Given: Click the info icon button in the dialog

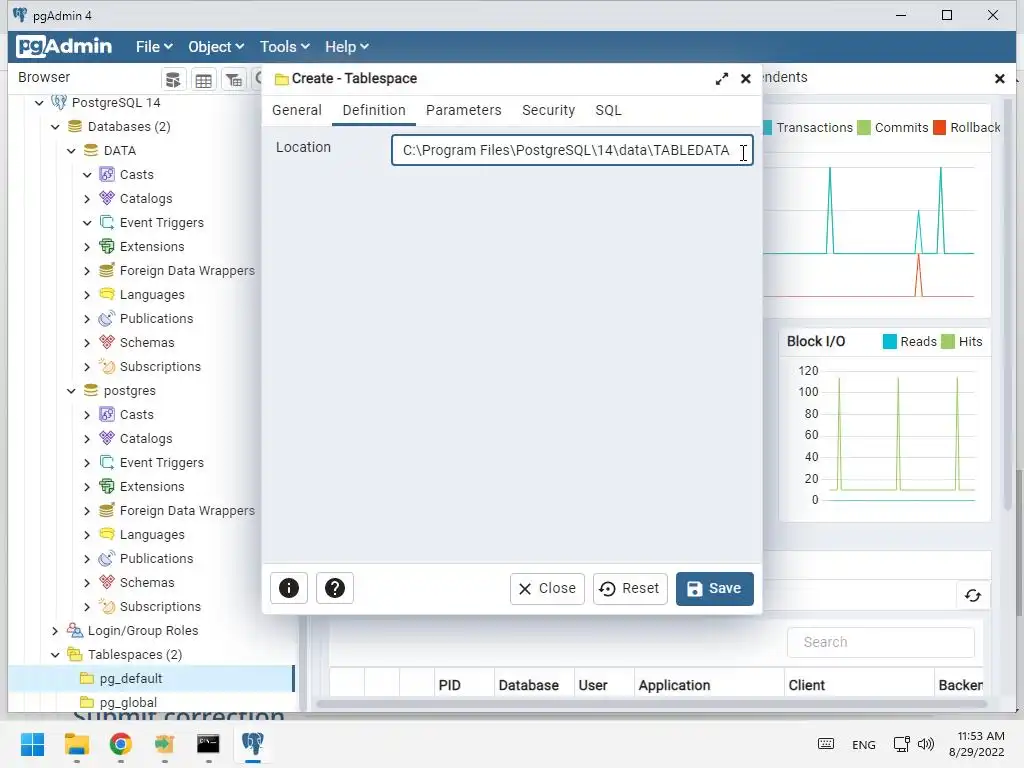Looking at the screenshot, I should pyautogui.click(x=289, y=588).
